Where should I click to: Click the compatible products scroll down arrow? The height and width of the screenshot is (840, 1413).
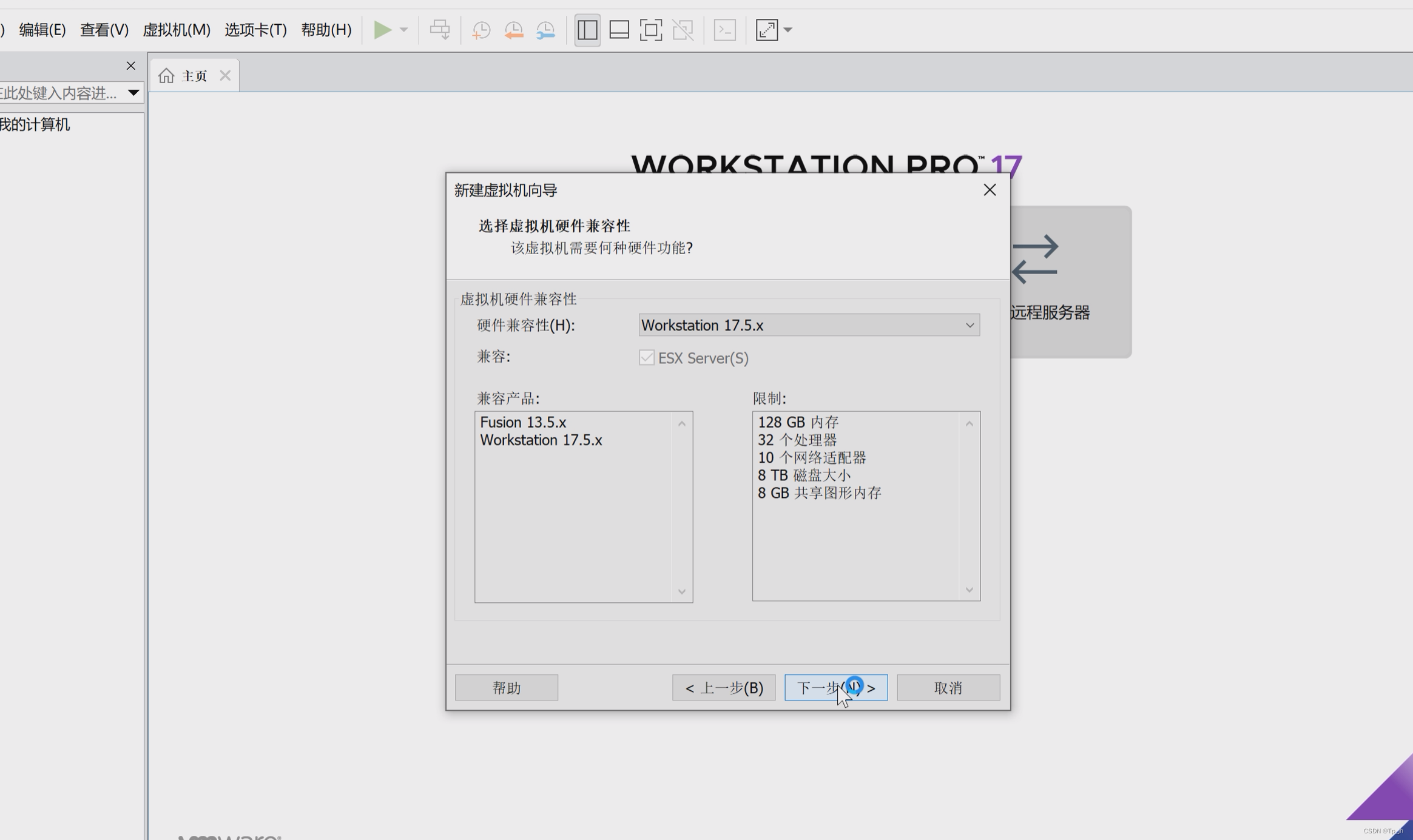(682, 591)
